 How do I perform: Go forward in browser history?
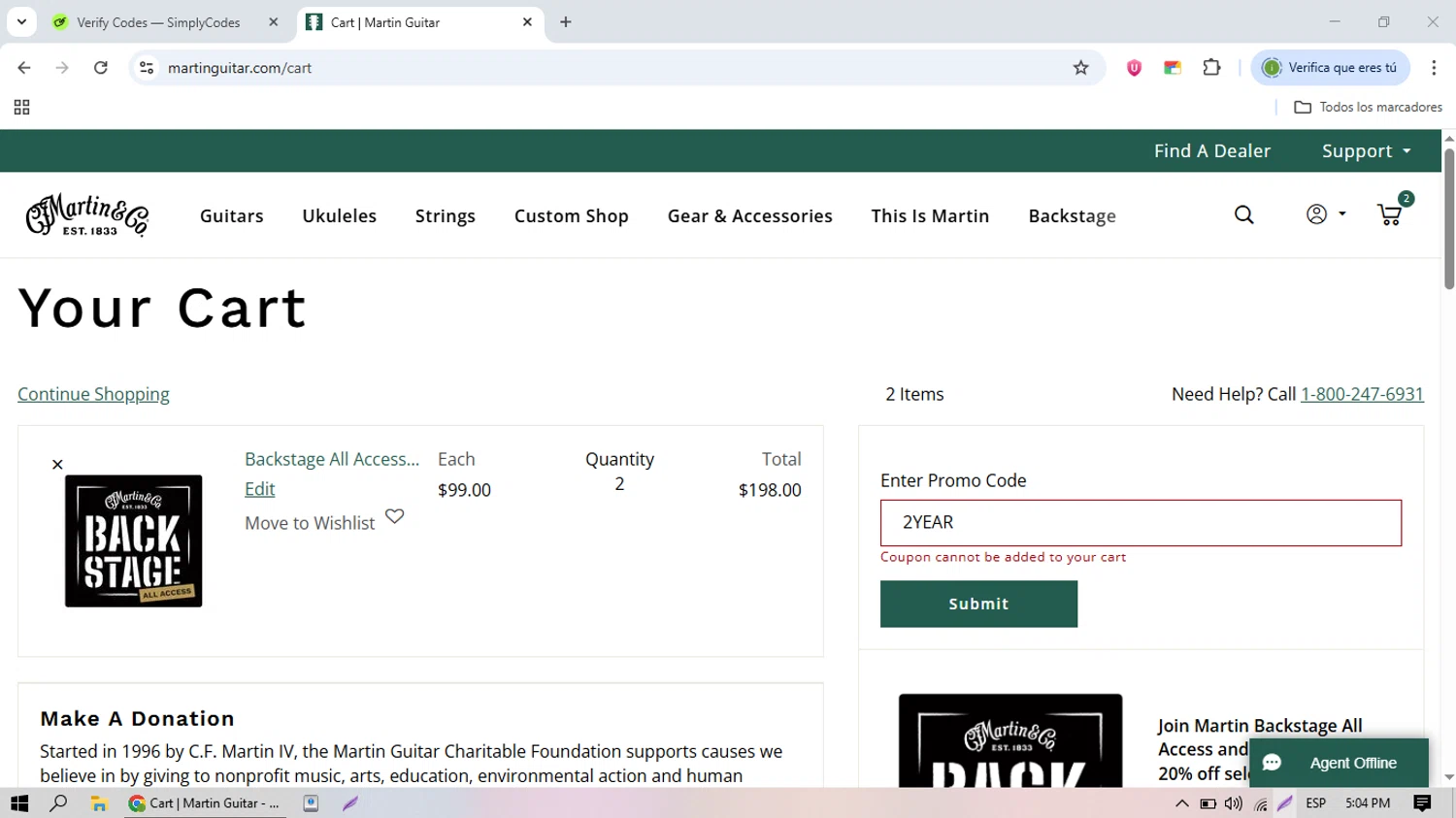click(62, 68)
